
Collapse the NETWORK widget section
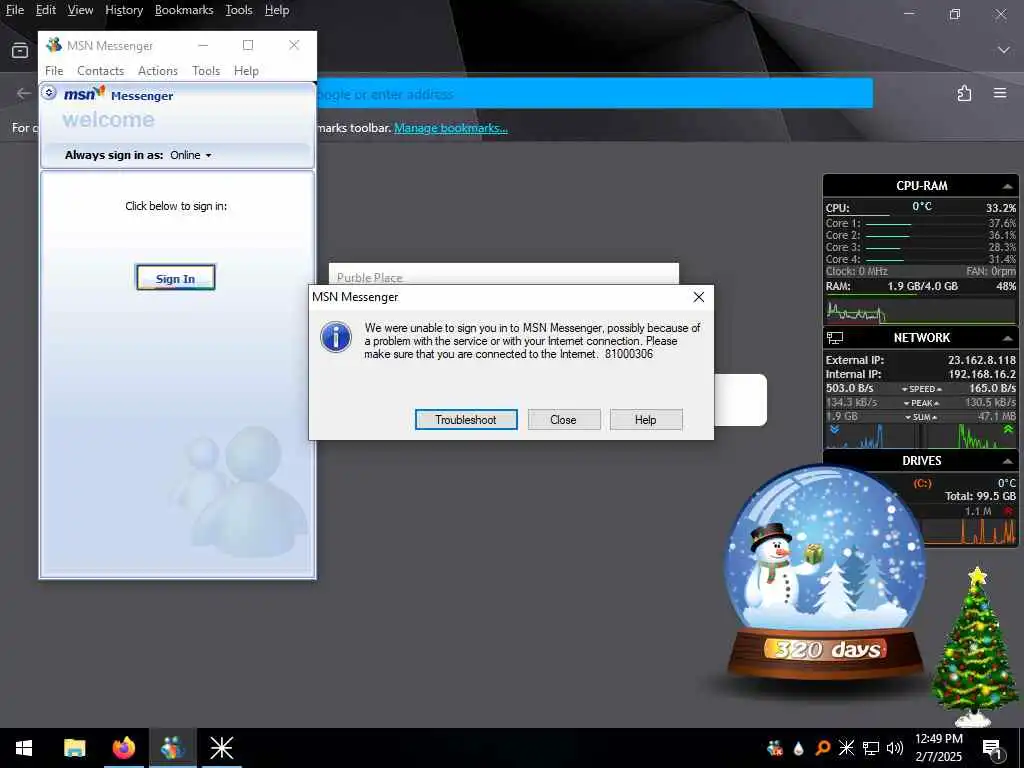[x=1007, y=338]
